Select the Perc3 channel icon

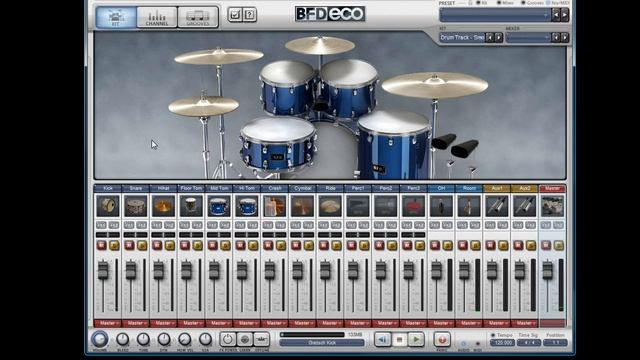(x=413, y=206)
